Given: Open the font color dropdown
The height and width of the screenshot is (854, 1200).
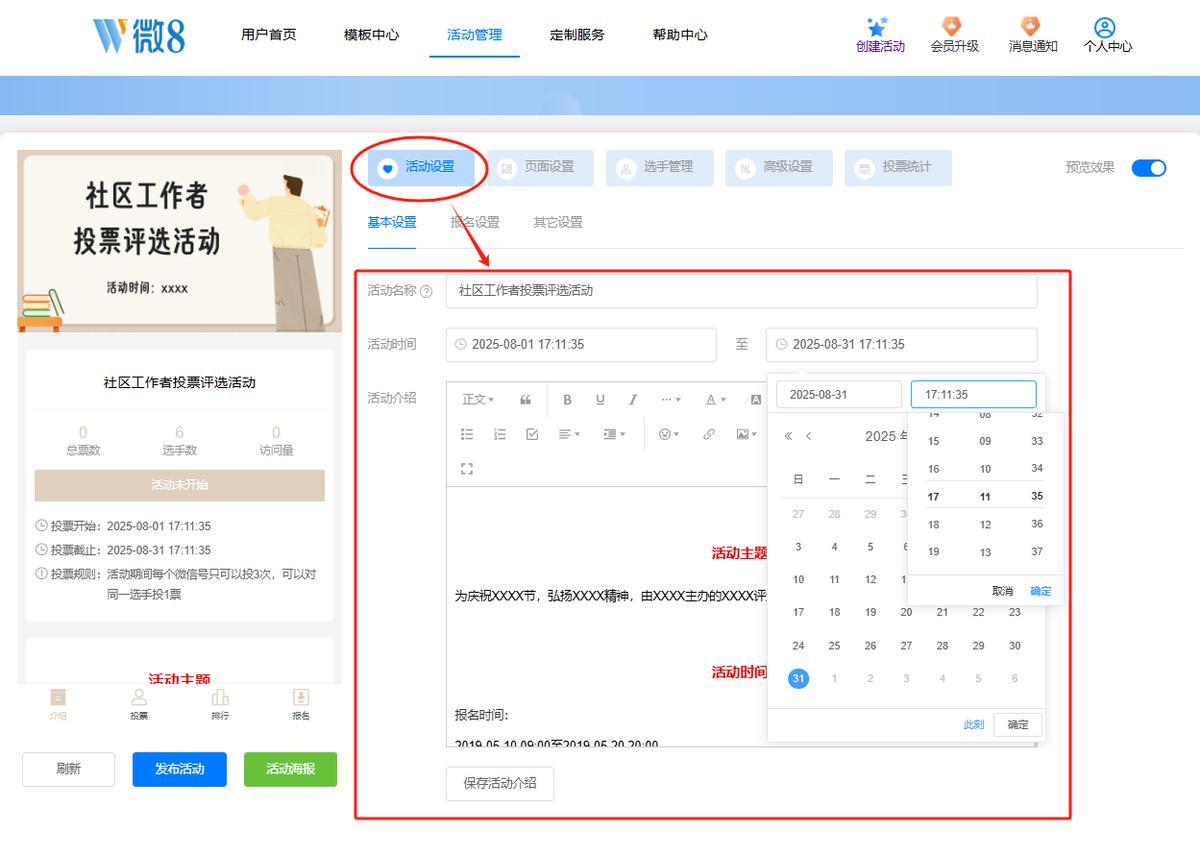Looking at the screenshot, I should pos(715,400).
